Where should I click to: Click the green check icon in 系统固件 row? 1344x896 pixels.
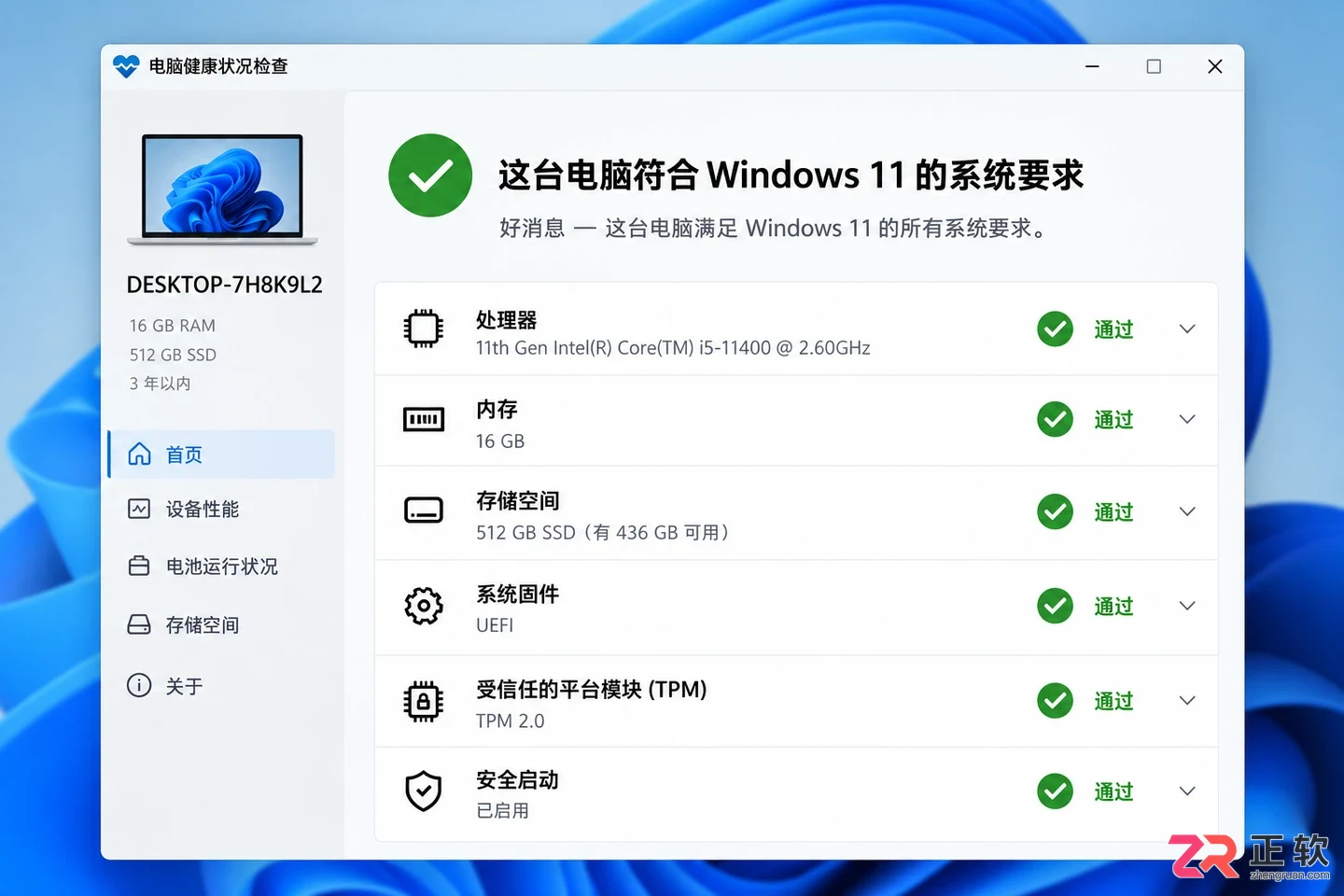[x=1056, y=606]
